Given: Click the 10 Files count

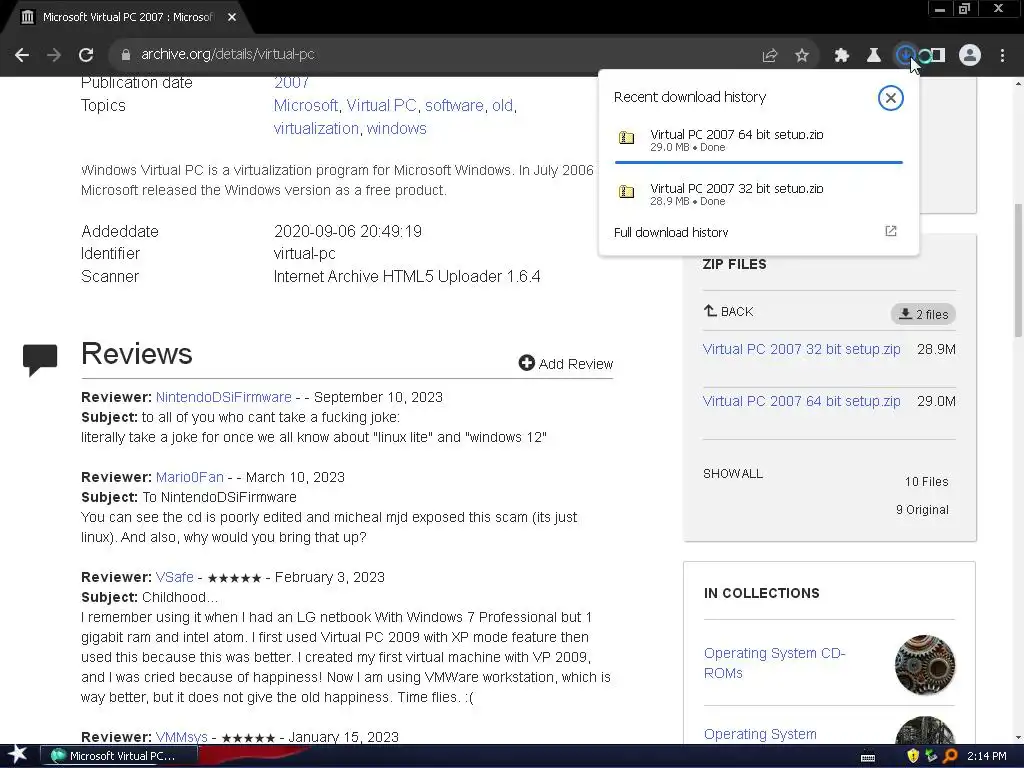Looking at the screenshot, I should tap(926, 482).
